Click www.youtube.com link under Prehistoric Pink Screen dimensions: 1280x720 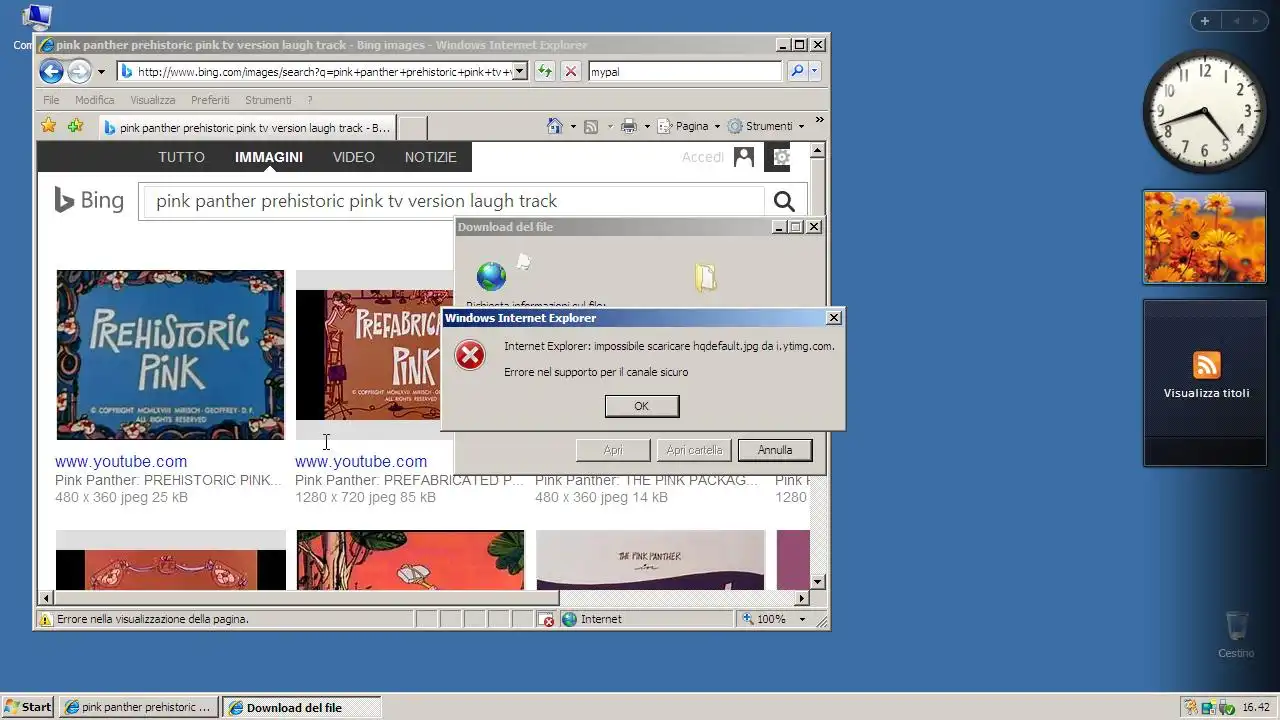tap(121, 461)
